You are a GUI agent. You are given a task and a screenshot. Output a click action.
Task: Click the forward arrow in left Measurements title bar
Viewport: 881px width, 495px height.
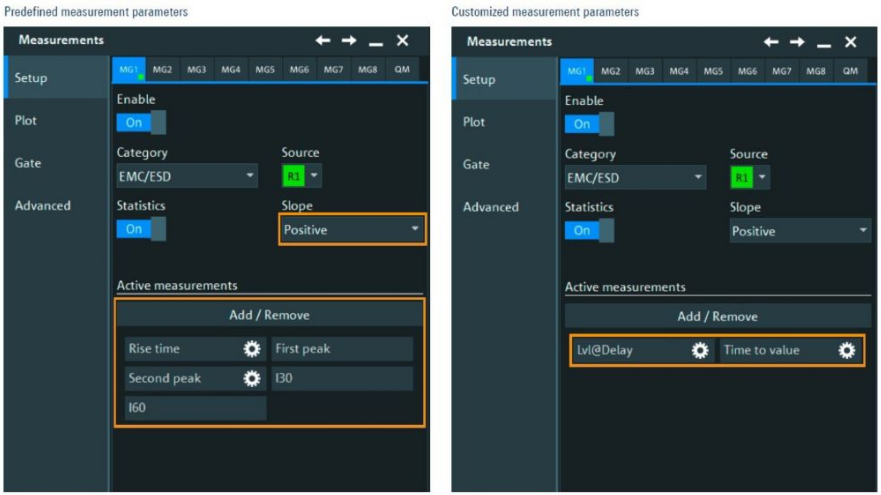pyautogui.click(x=349, y=41)
